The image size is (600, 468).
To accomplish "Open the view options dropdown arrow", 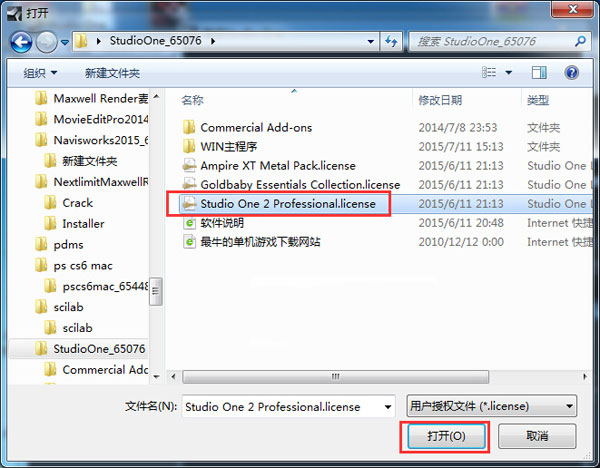I will [509, 72].
